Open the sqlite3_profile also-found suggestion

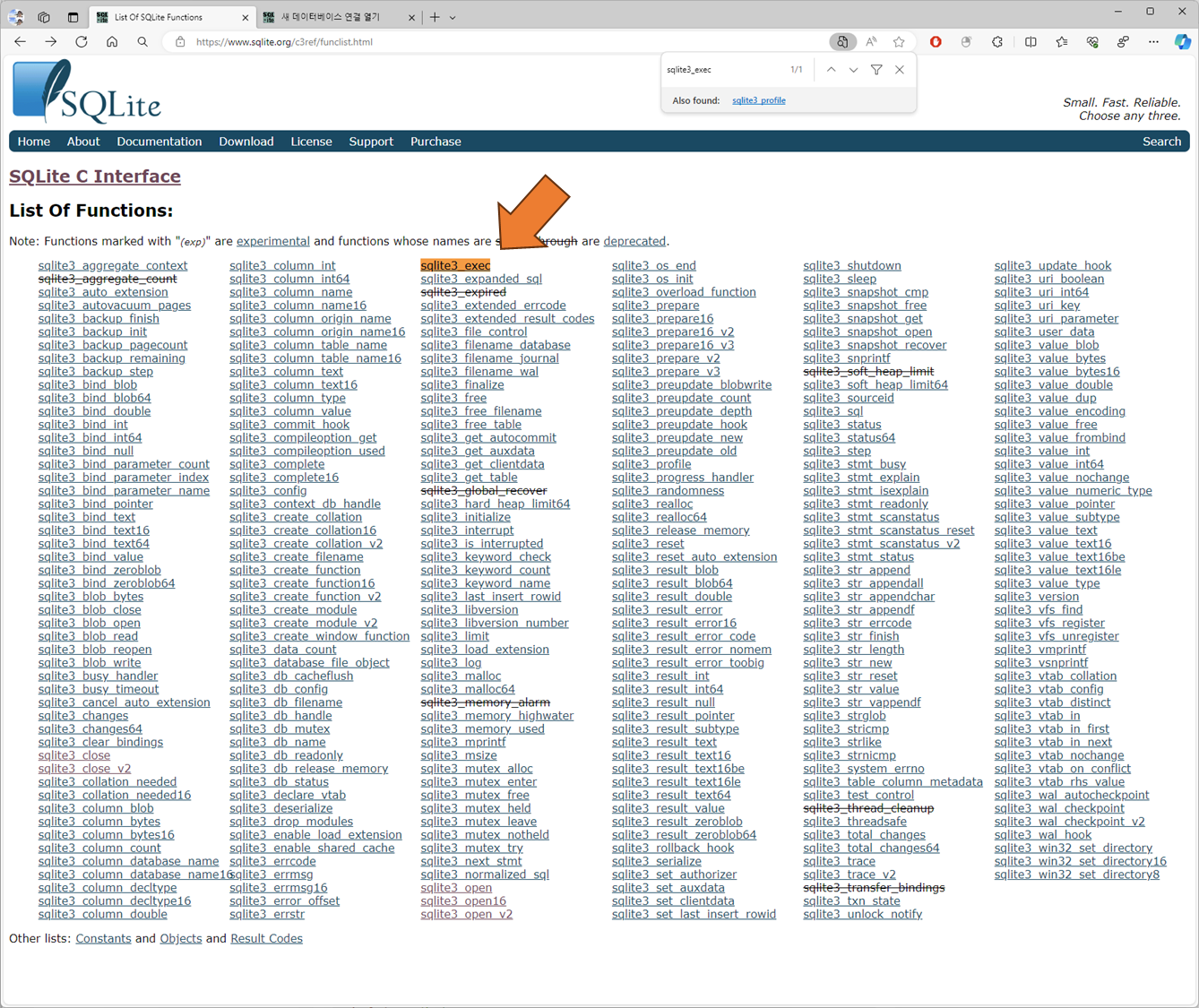758,100
